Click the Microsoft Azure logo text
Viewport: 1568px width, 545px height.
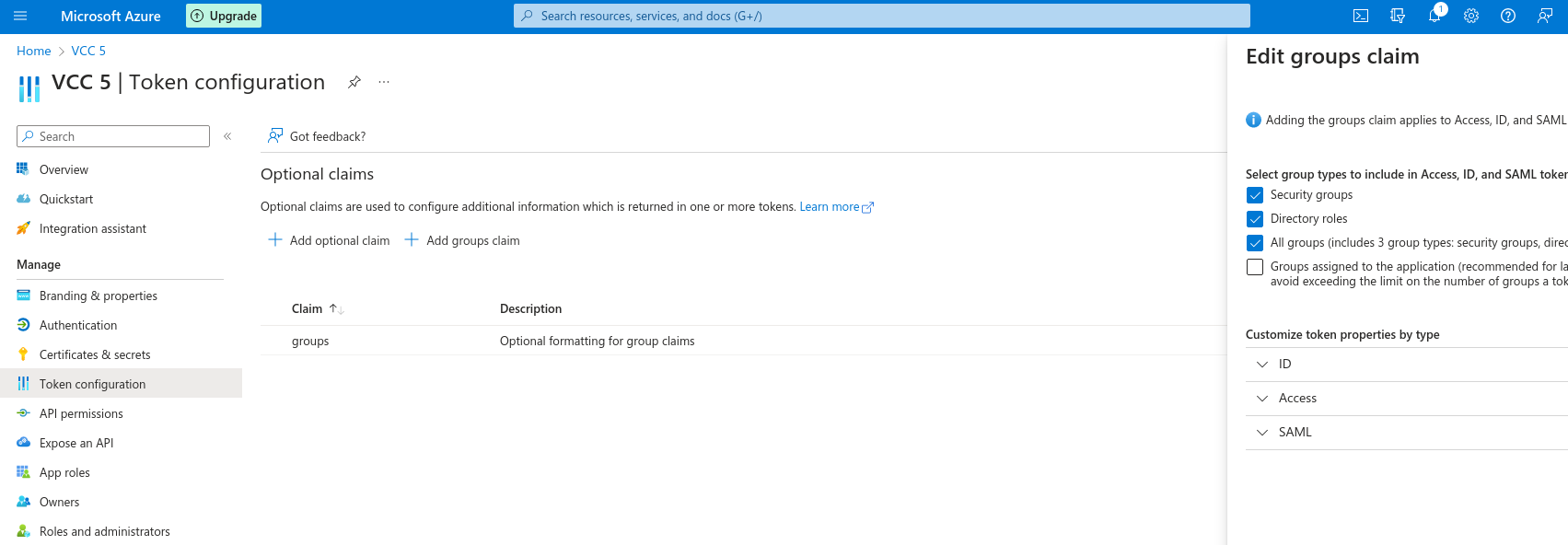tap(110, 16)
